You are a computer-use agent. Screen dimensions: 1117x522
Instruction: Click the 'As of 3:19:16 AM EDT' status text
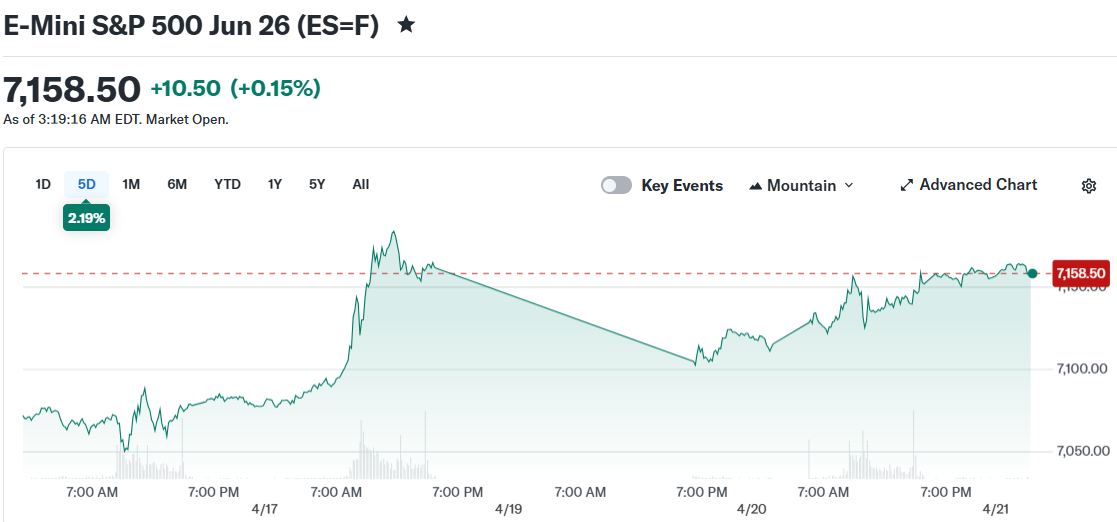(116, 120)
